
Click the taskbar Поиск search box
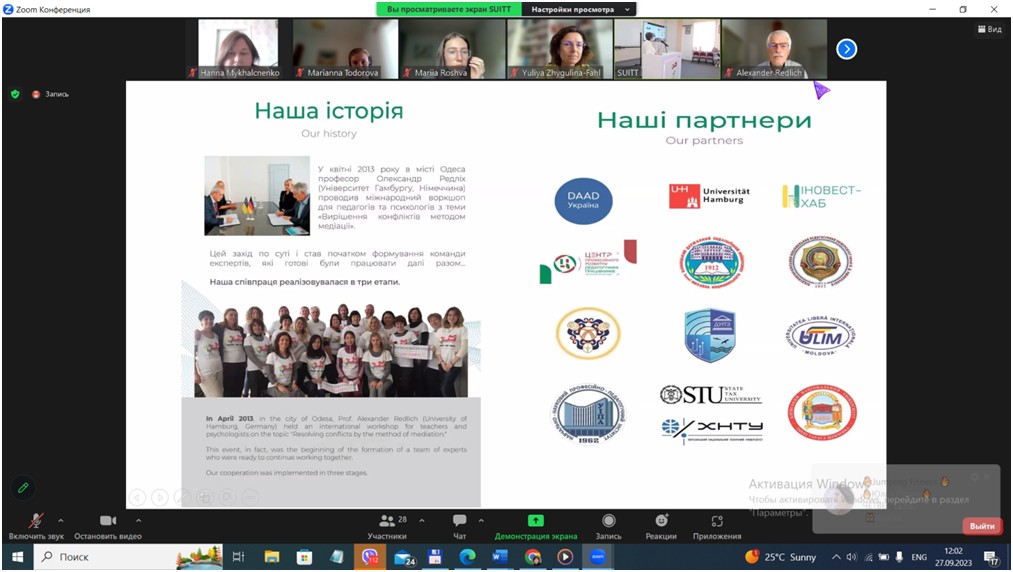tap(129, 556)
